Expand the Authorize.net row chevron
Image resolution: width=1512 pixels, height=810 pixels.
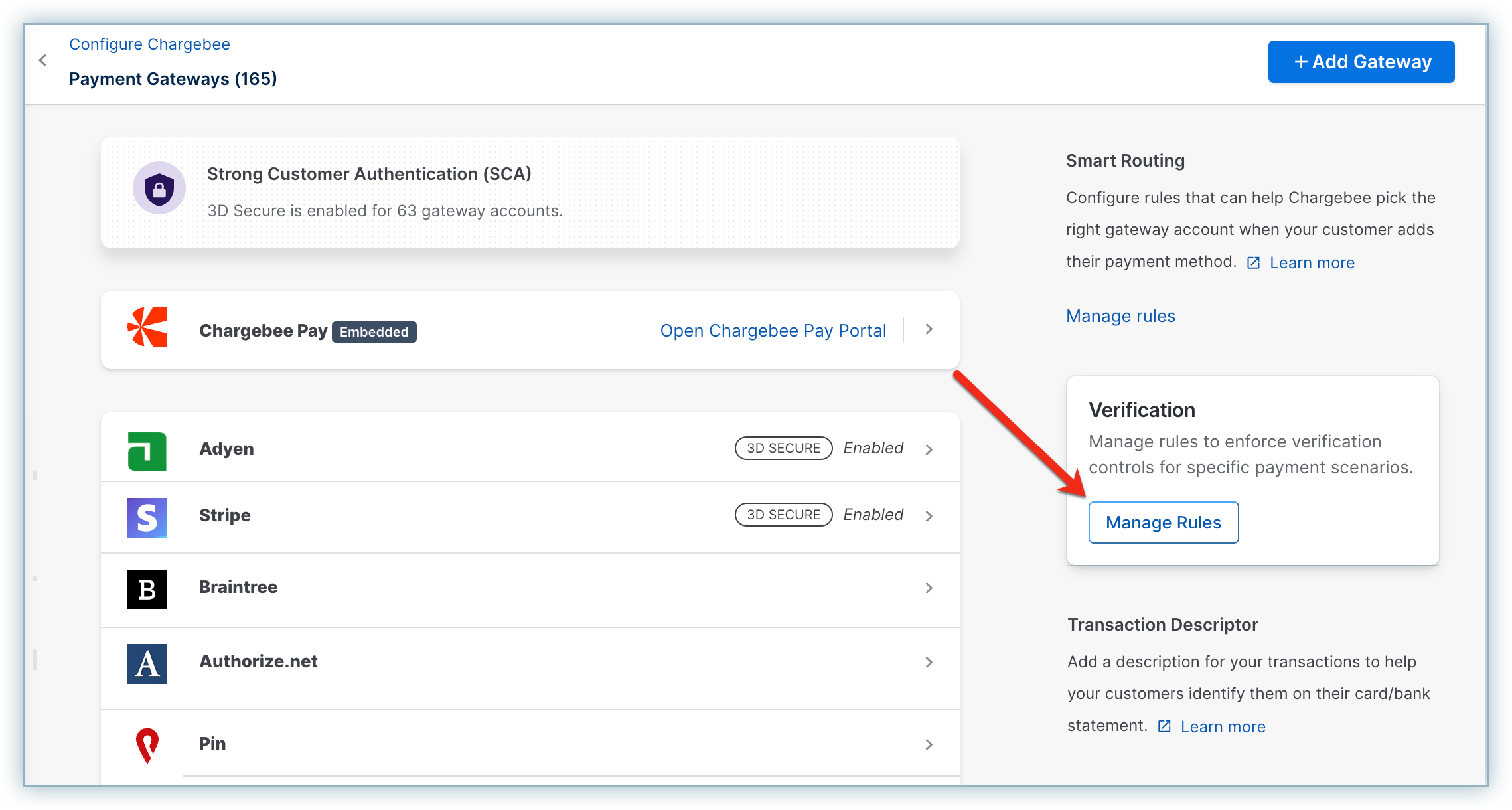pyautogui.click(x=929, y=662)
